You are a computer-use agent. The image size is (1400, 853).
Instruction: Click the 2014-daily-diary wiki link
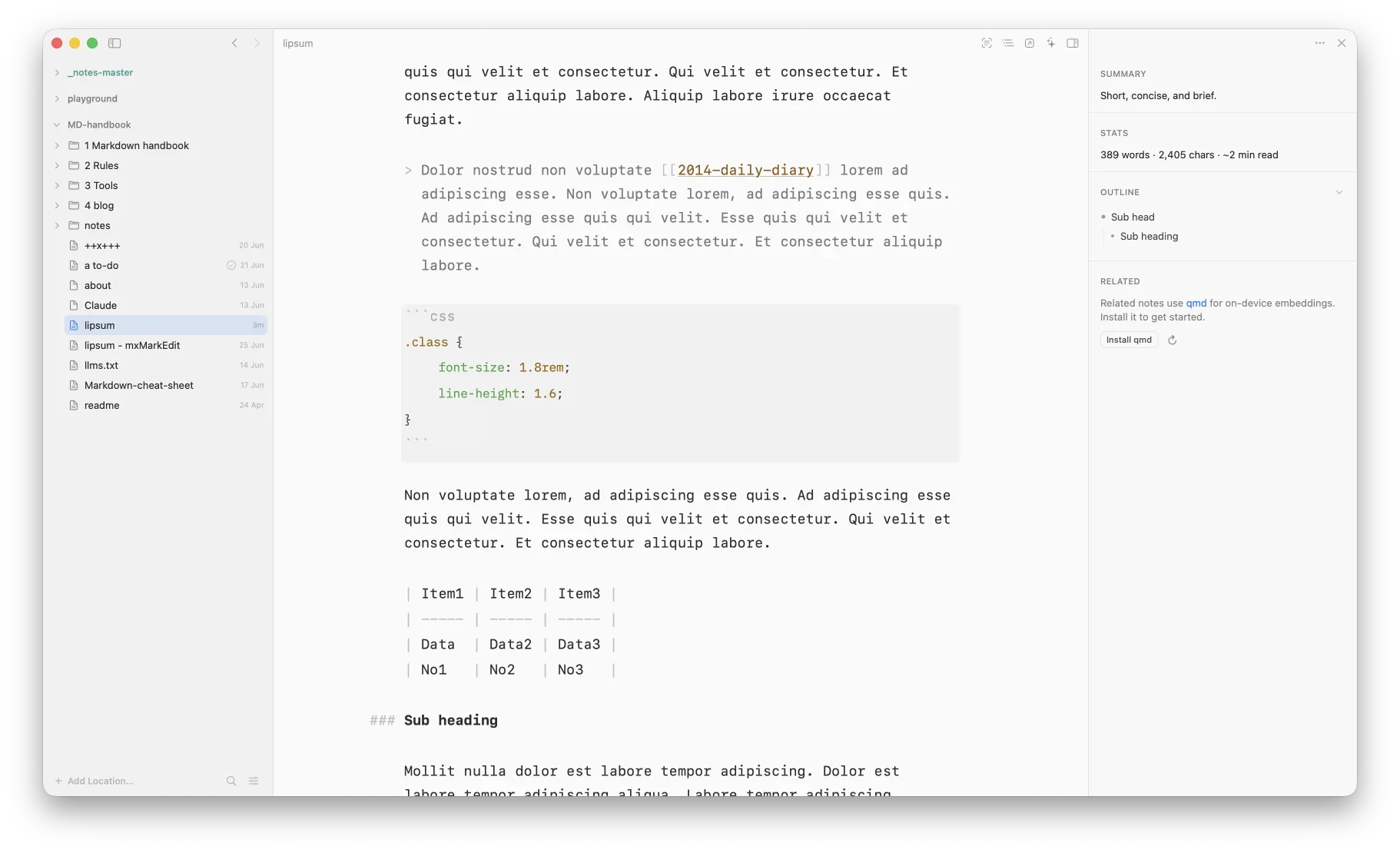coord(745,170)
